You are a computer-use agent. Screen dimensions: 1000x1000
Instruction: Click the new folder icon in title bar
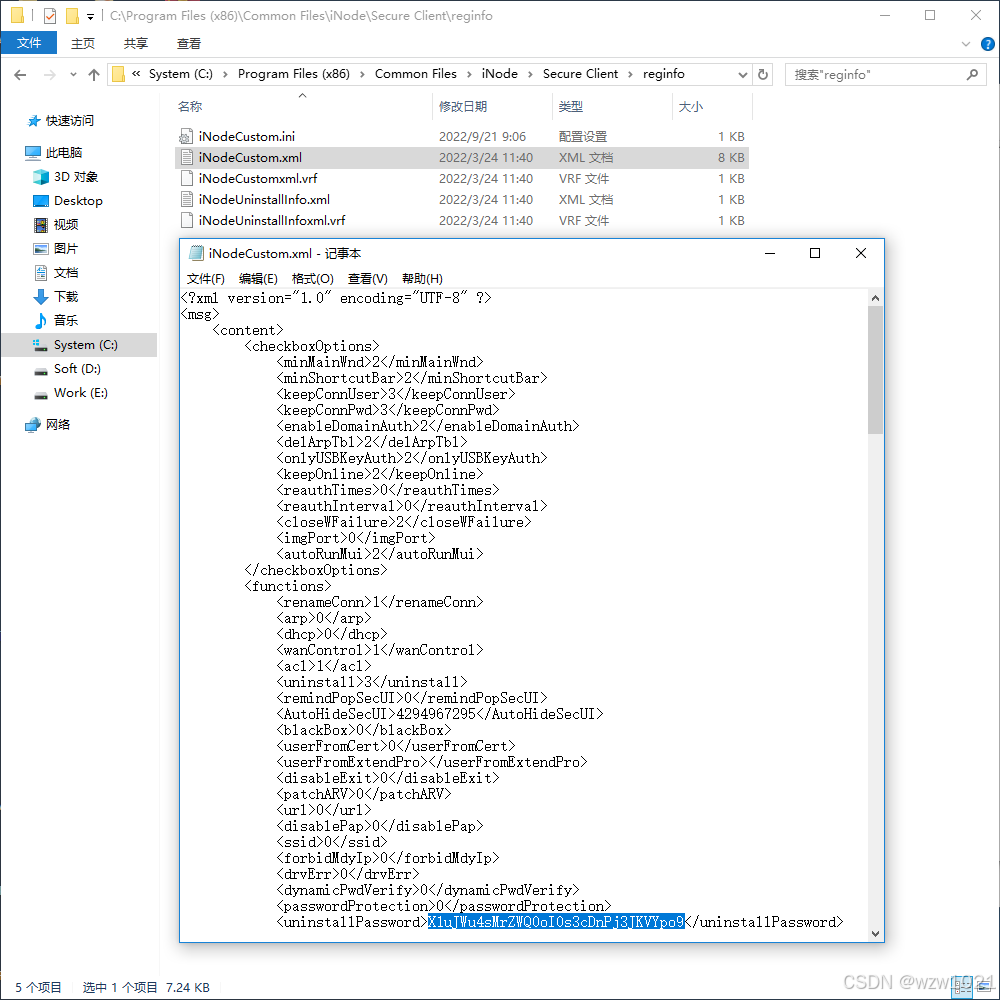72,16
